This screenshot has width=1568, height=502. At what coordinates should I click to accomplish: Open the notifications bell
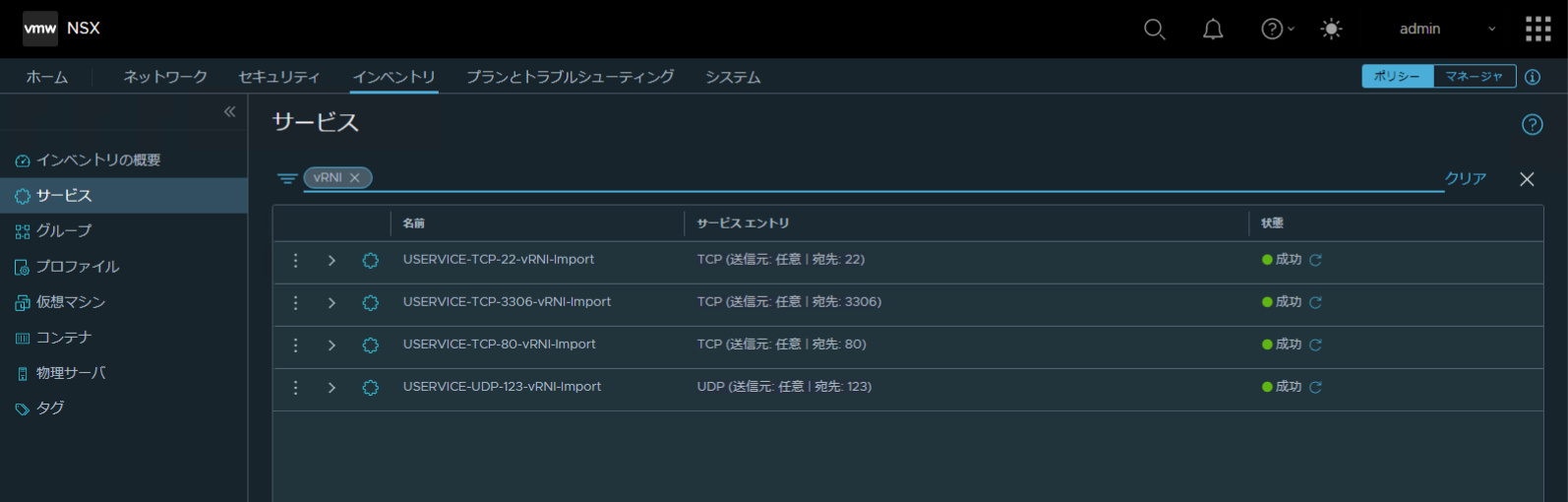(1213, 30)
